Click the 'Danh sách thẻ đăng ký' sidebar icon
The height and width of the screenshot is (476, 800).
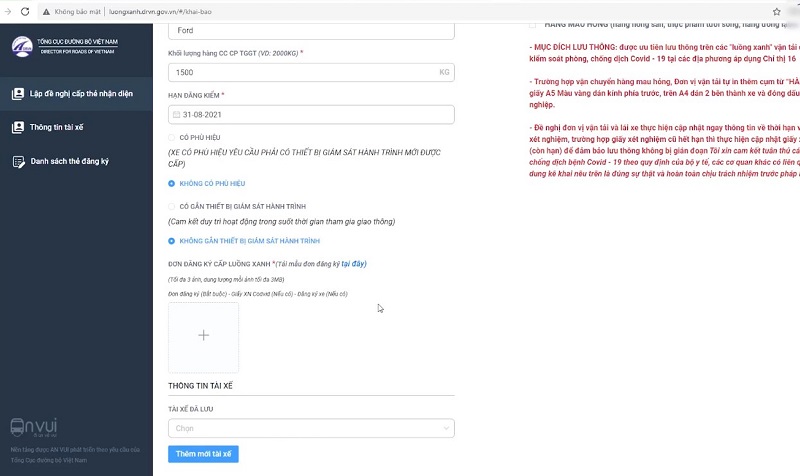[17, 161]
